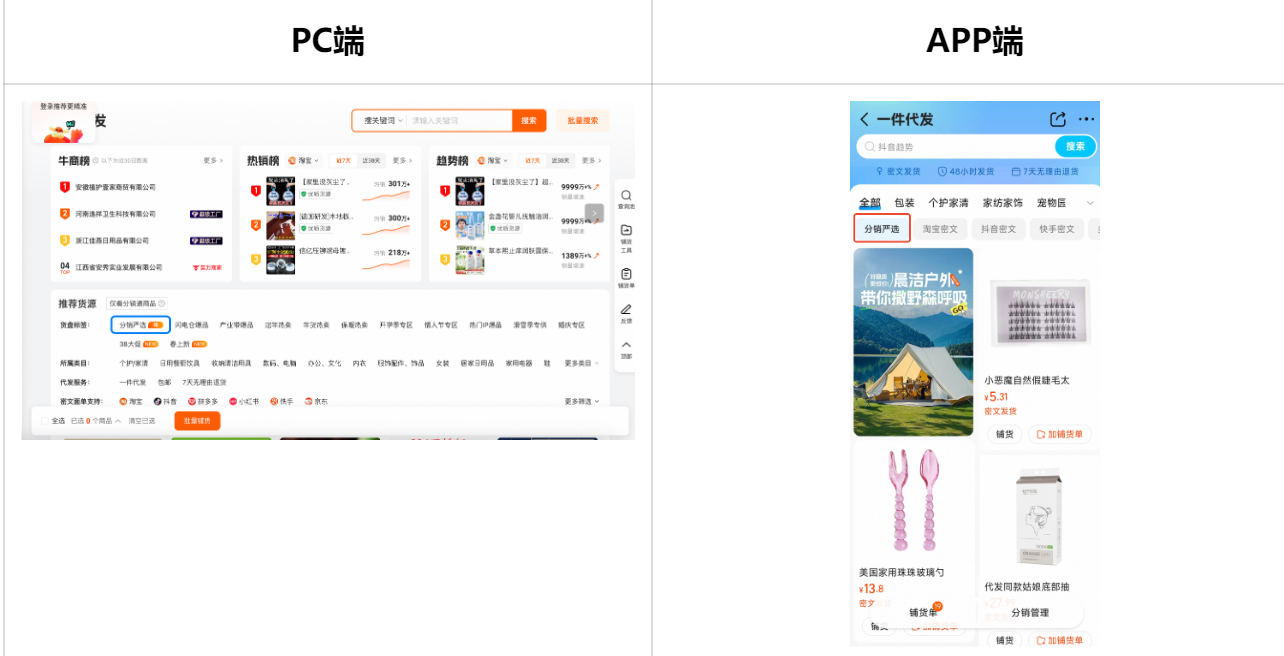This screenshot has height=656, width=1284.
Task: Click the 批量搜索 button on PC
Action: pyautogui.click(x=582, y=120)
